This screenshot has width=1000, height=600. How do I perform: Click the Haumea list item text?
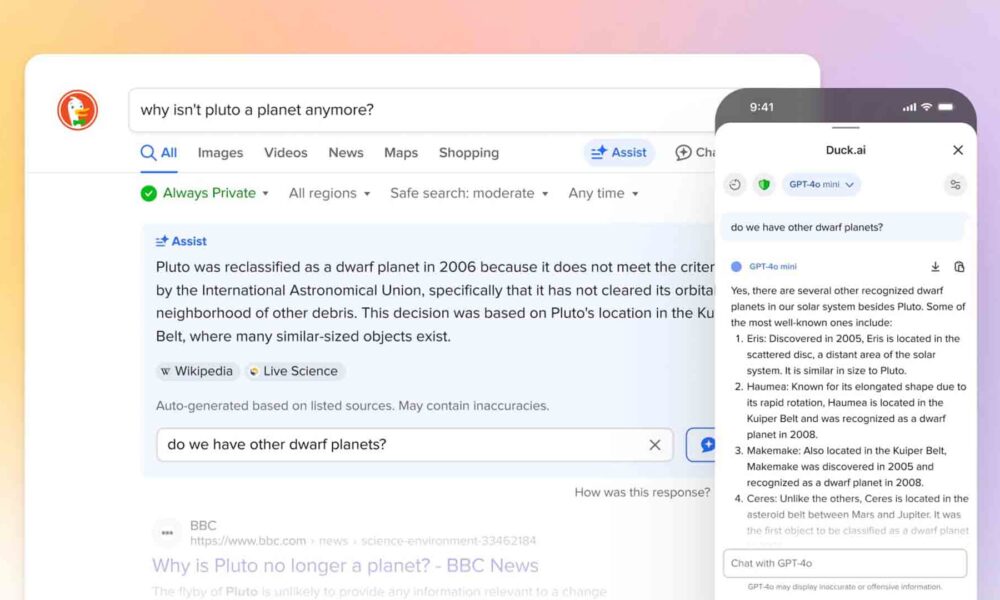pyautogui.click(x=857, y=411)
